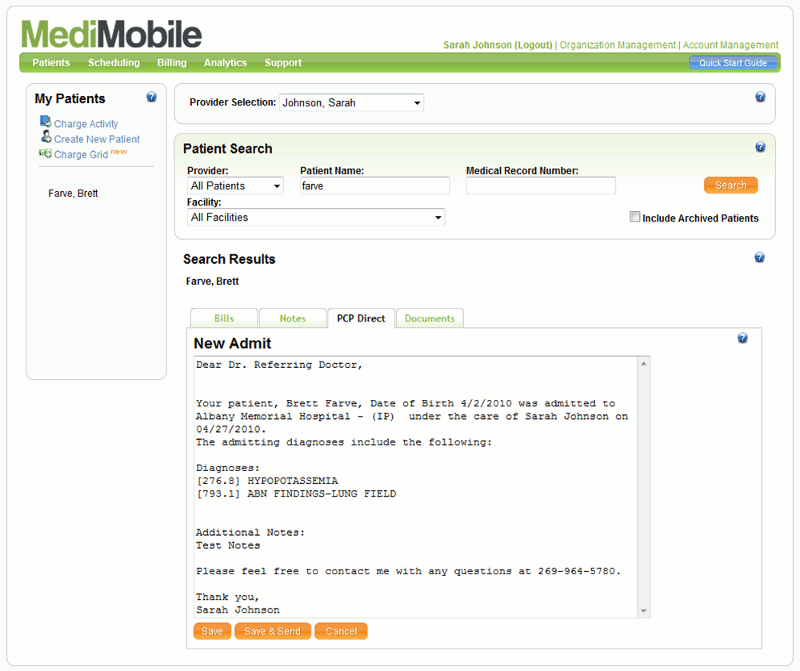
Task: Open the Charge Grid link
Action: pyautogui.click(x=81, y=155)
